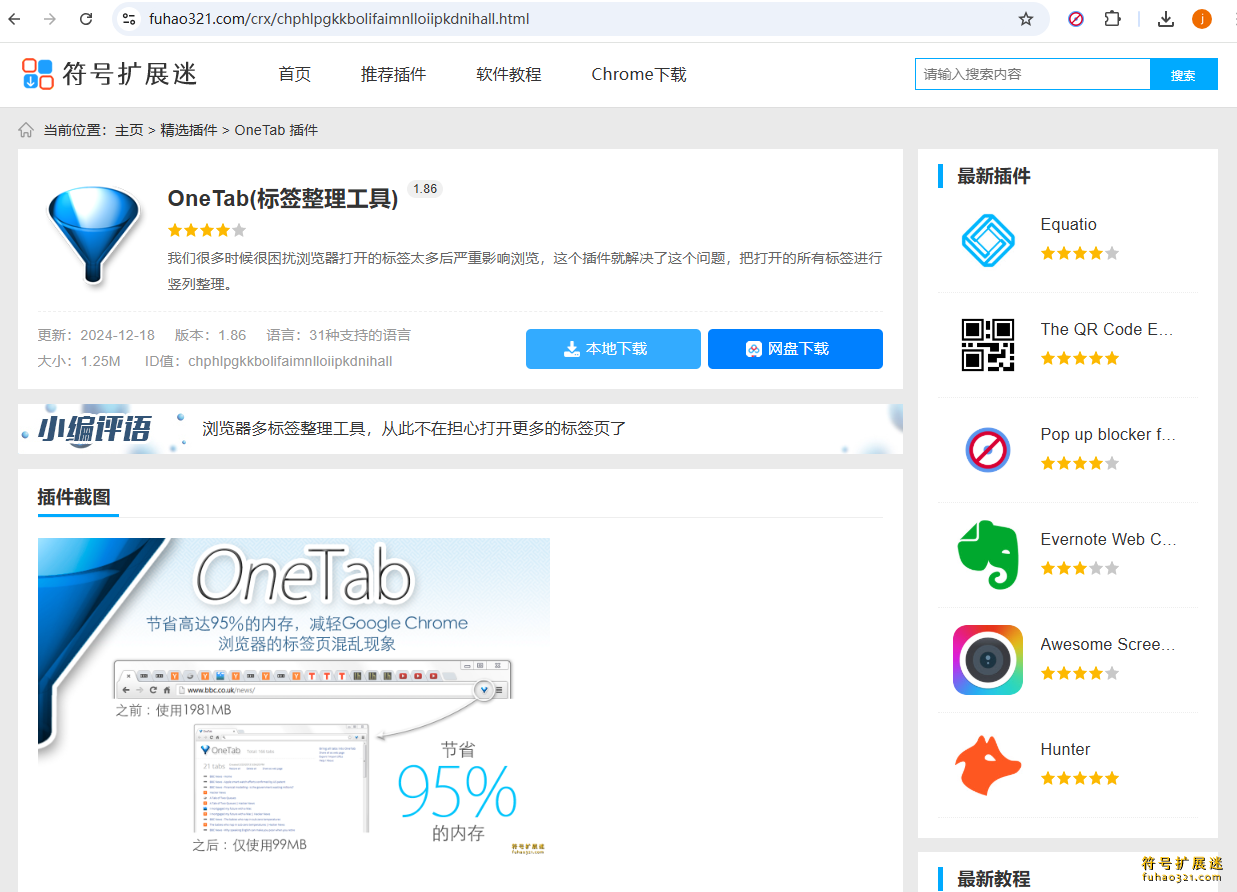Click the Equatio star rating
1237x892 pixels.
[1079, 253]
